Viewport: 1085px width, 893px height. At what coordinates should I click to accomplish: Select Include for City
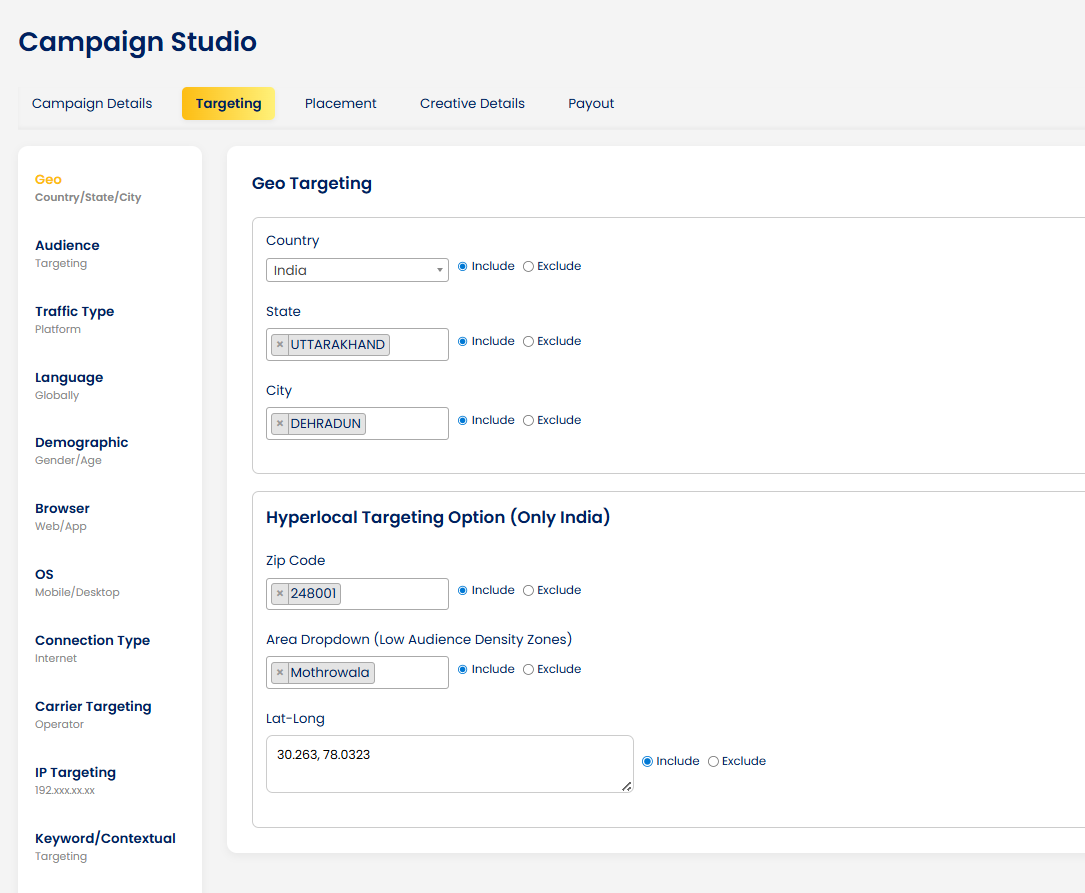462,421
